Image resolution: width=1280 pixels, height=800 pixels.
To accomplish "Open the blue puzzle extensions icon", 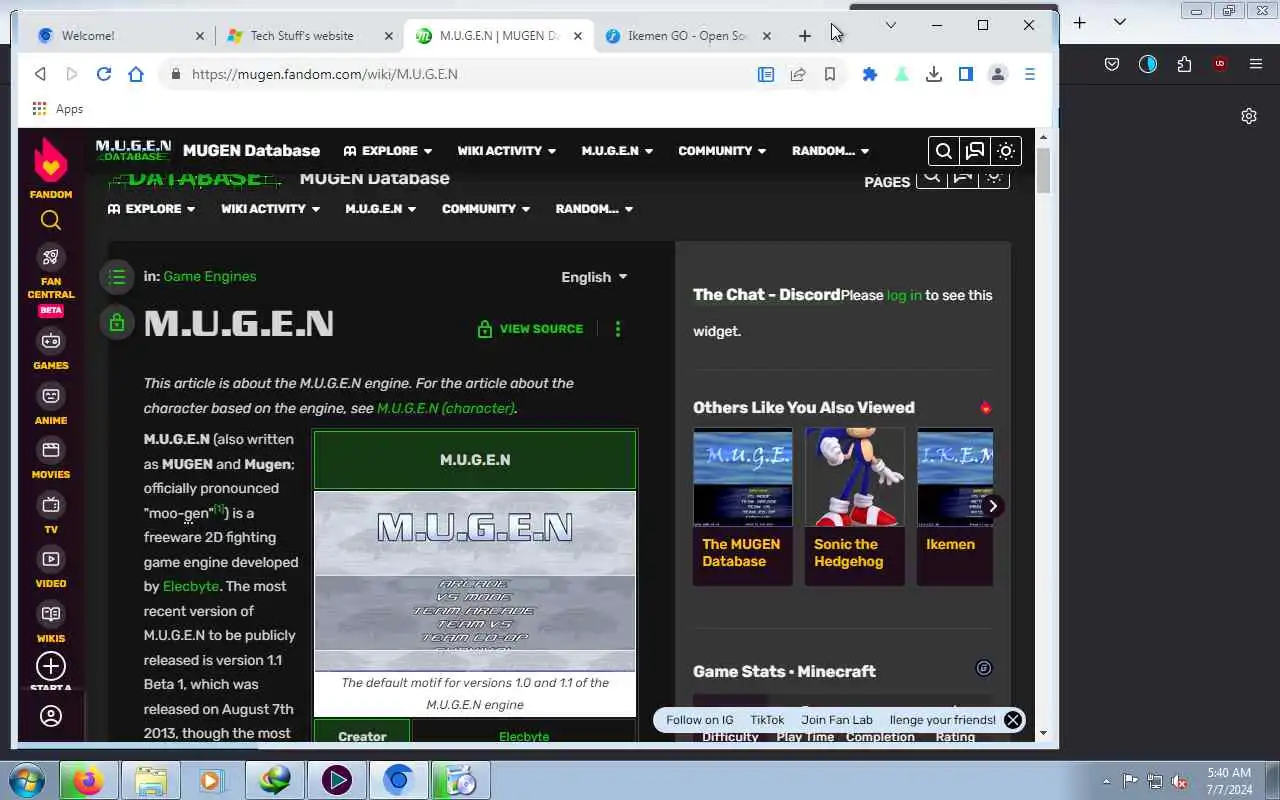I will [870, 74].
